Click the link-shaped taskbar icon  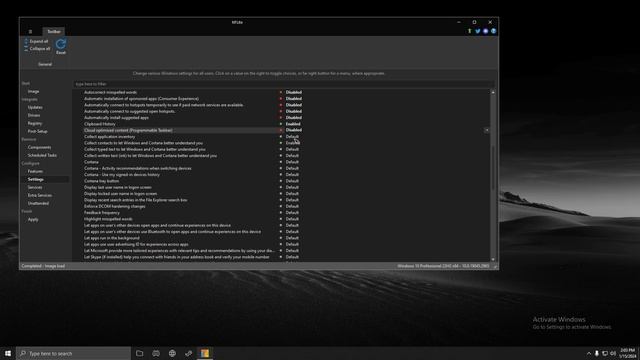click(189, 353)
